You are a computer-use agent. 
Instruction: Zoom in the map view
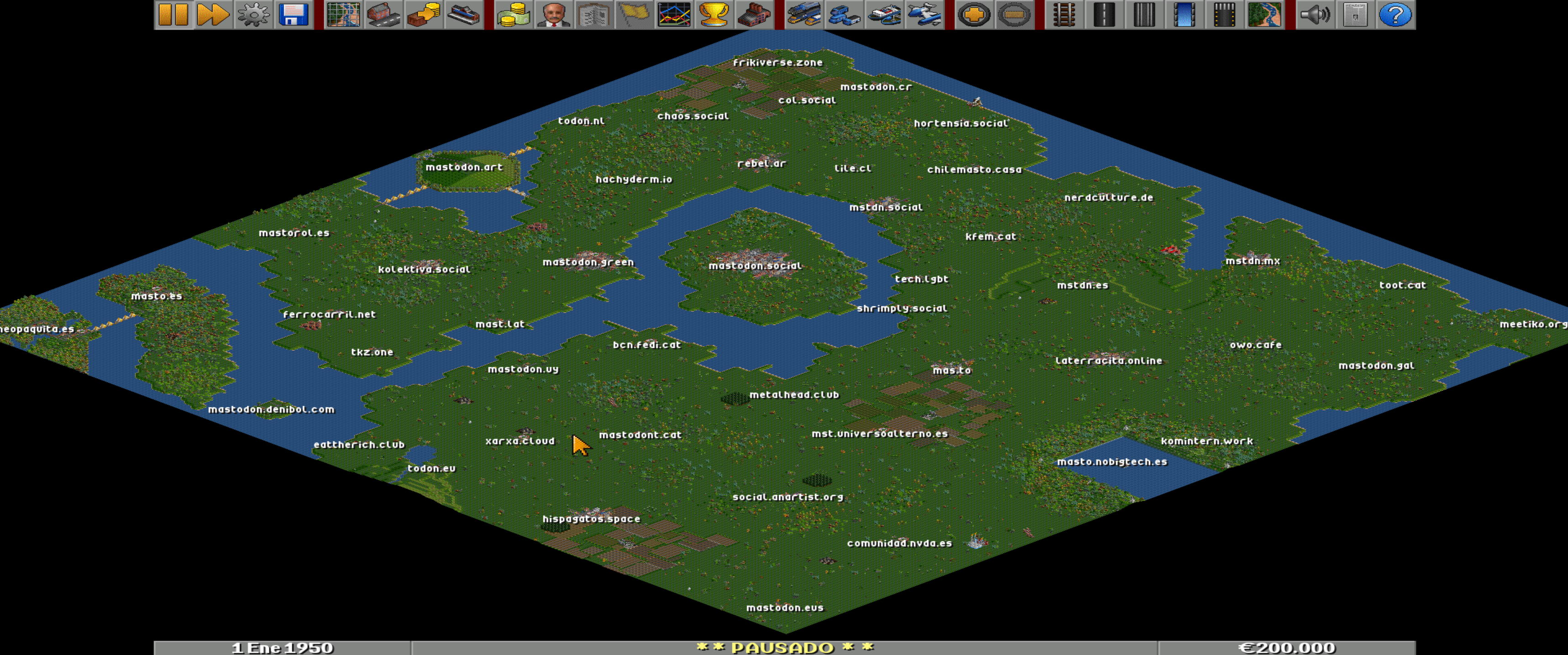click(x=973, y=14)
